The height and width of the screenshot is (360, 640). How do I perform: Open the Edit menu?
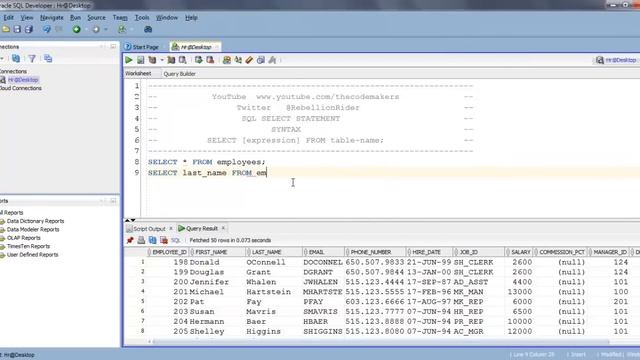[x=9, y=18]
